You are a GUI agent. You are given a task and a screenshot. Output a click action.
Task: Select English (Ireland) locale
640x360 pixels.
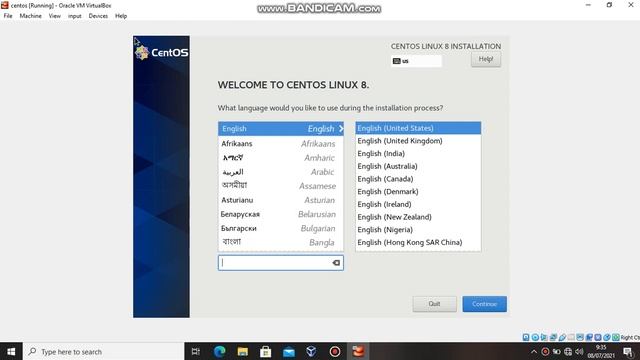tap(418, 204)
